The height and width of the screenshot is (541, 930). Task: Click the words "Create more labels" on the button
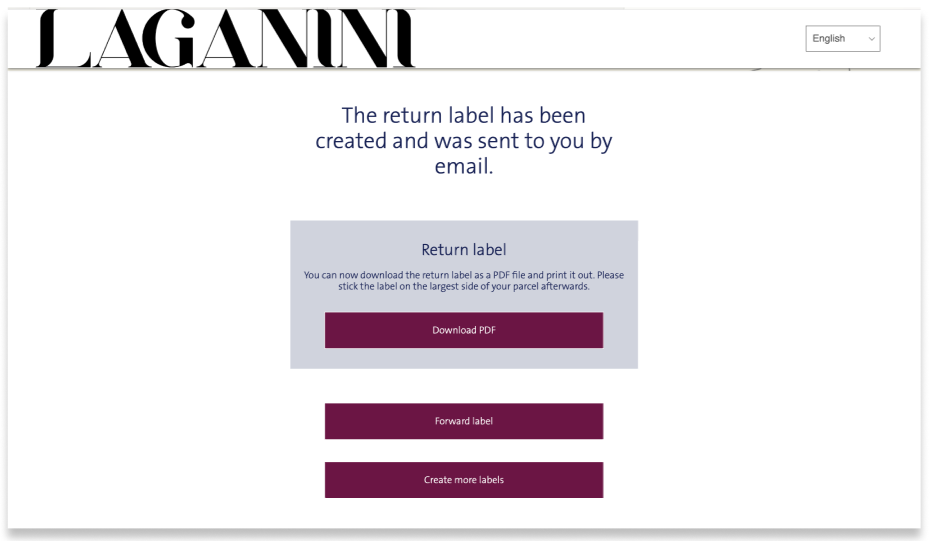click(463, 480)
